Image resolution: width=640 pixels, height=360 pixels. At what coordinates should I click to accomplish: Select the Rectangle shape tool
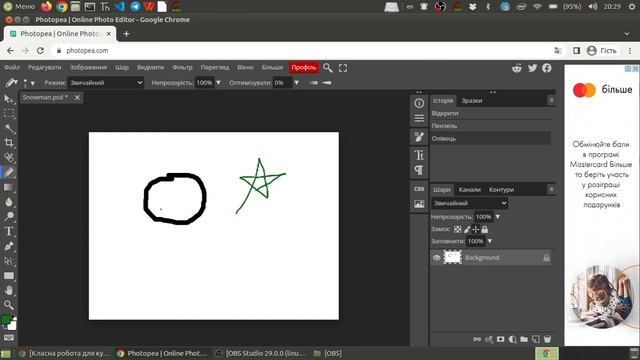9,276
